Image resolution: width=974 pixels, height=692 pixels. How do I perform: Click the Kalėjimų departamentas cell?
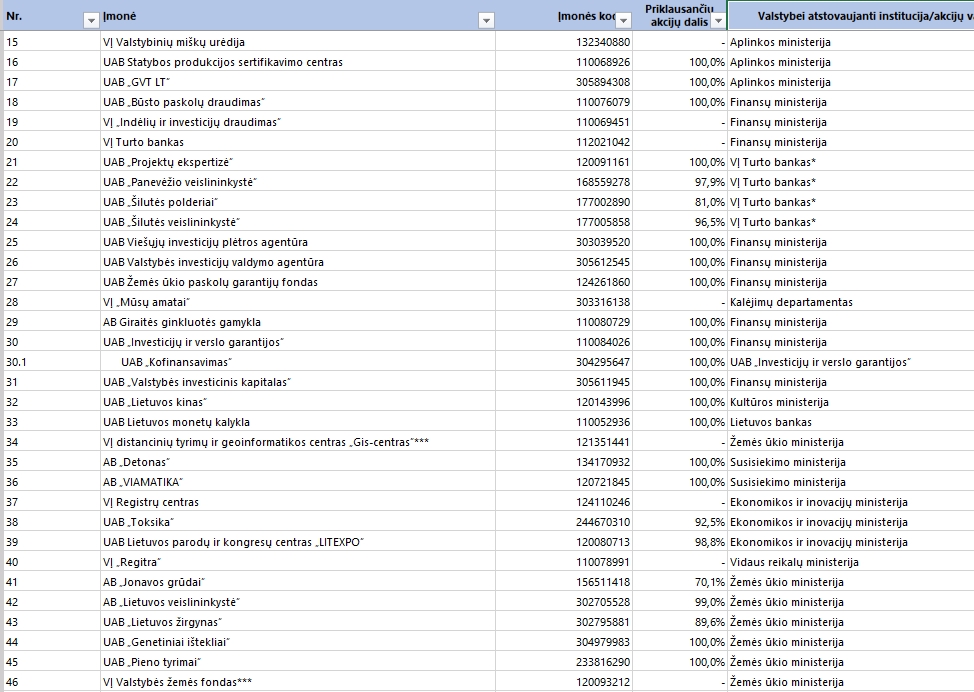(x=791, y=302)
